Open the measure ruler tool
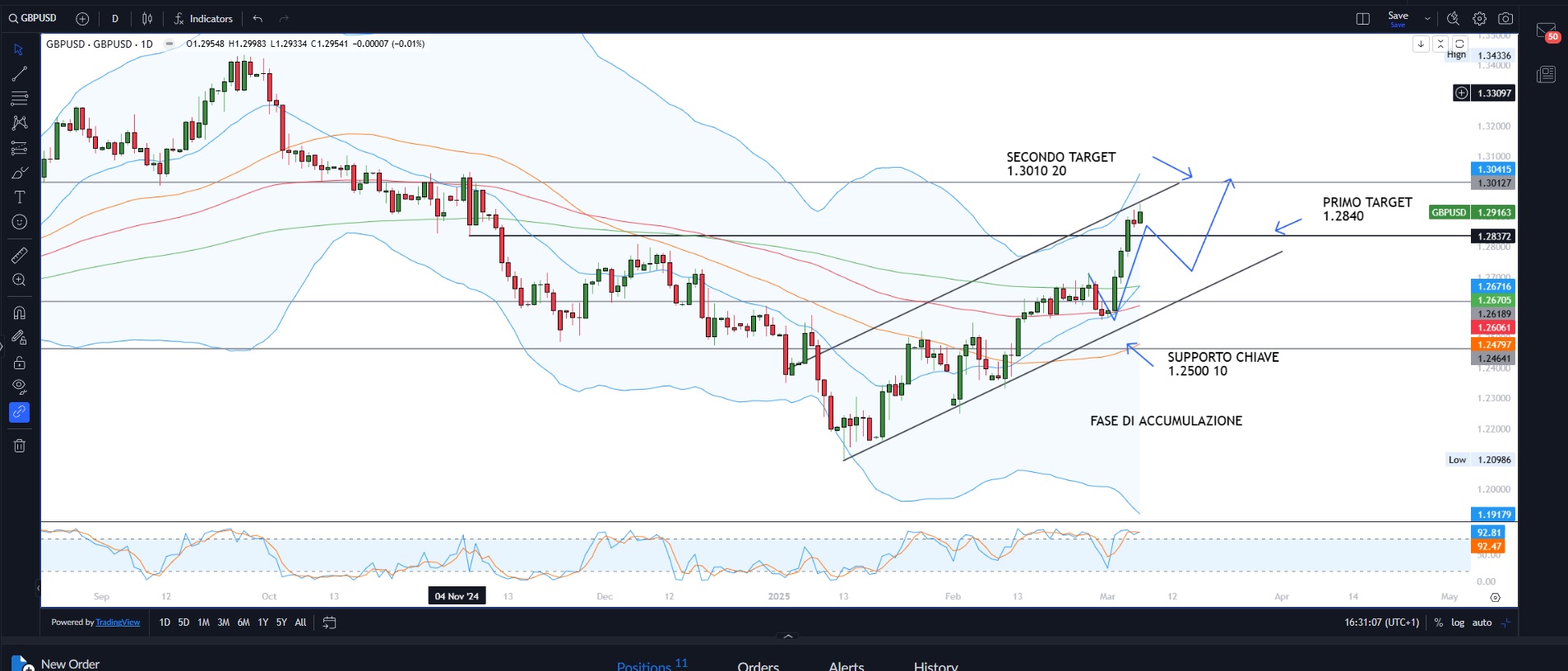 (19, 256)
